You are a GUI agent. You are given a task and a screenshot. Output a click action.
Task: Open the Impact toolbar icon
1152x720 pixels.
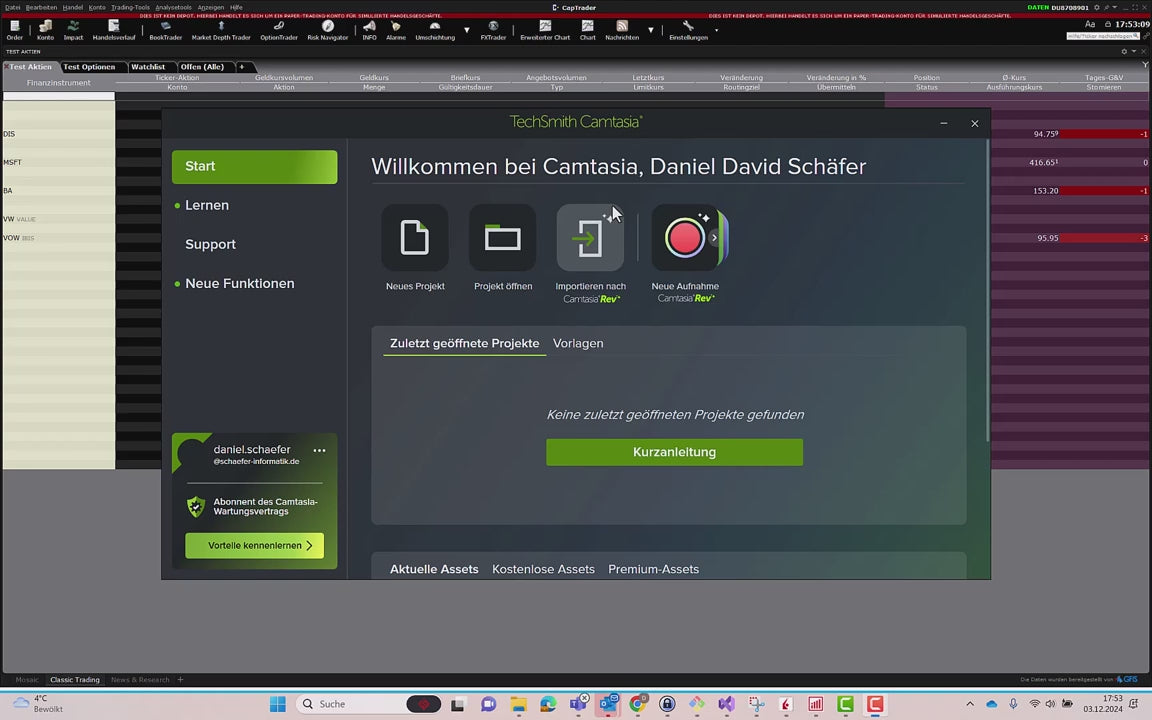[x=73, y=30]
